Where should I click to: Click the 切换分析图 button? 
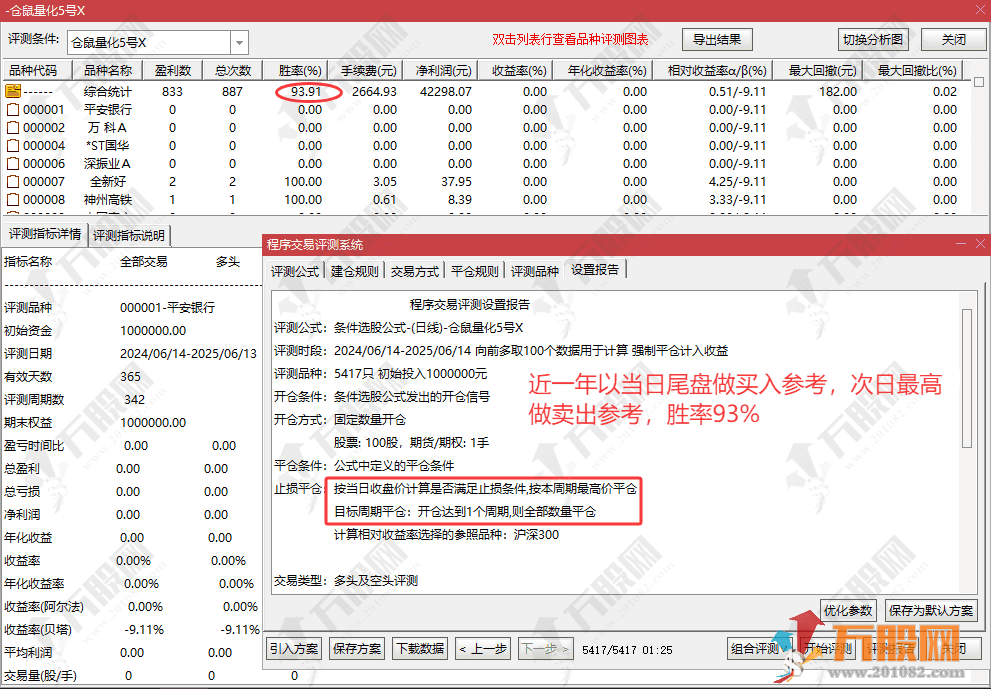(873, 40)
